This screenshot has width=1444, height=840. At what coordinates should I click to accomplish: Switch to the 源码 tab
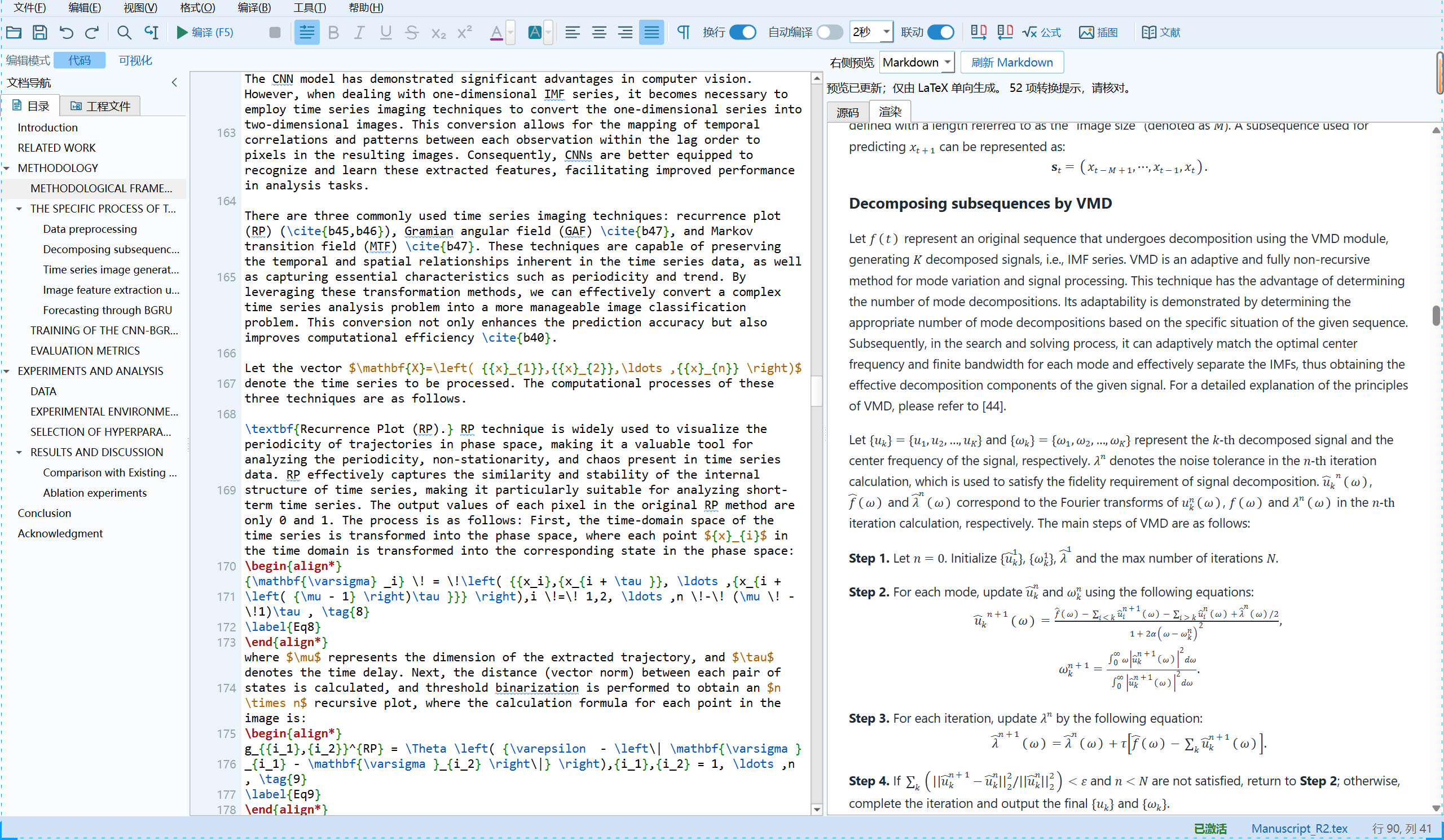[x=847, y=112]
